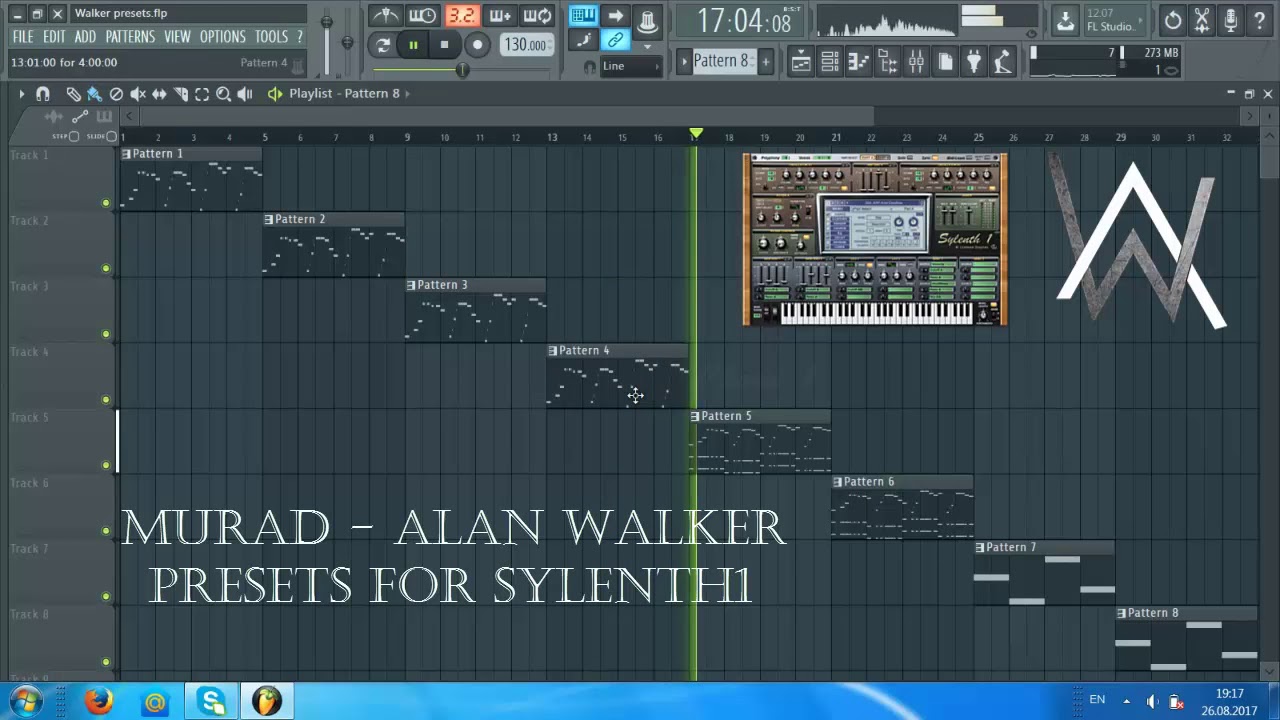Activate the Zoom tool in the playlist toolbar

click(224, 93)
